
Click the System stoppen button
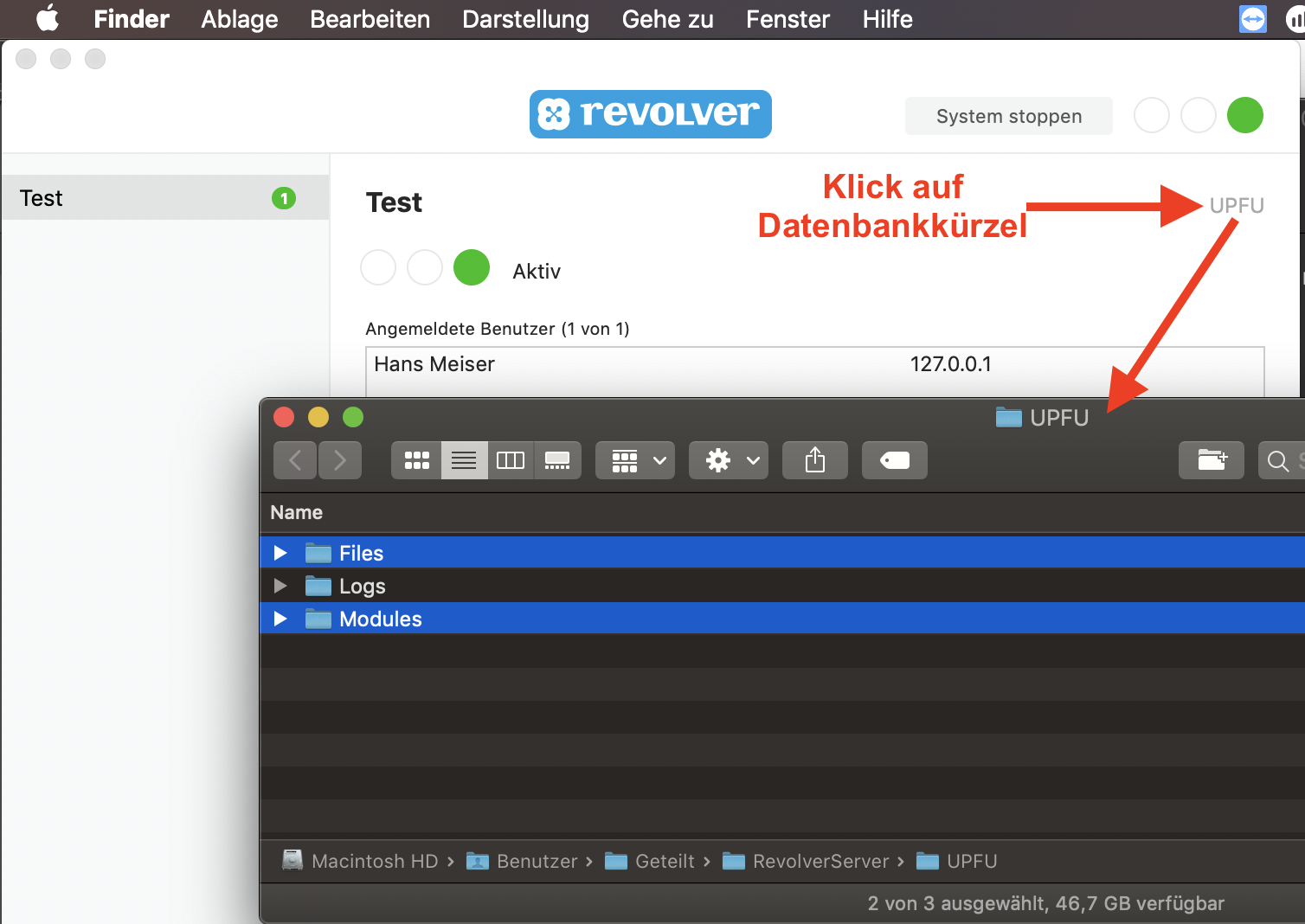(1008, 116)
